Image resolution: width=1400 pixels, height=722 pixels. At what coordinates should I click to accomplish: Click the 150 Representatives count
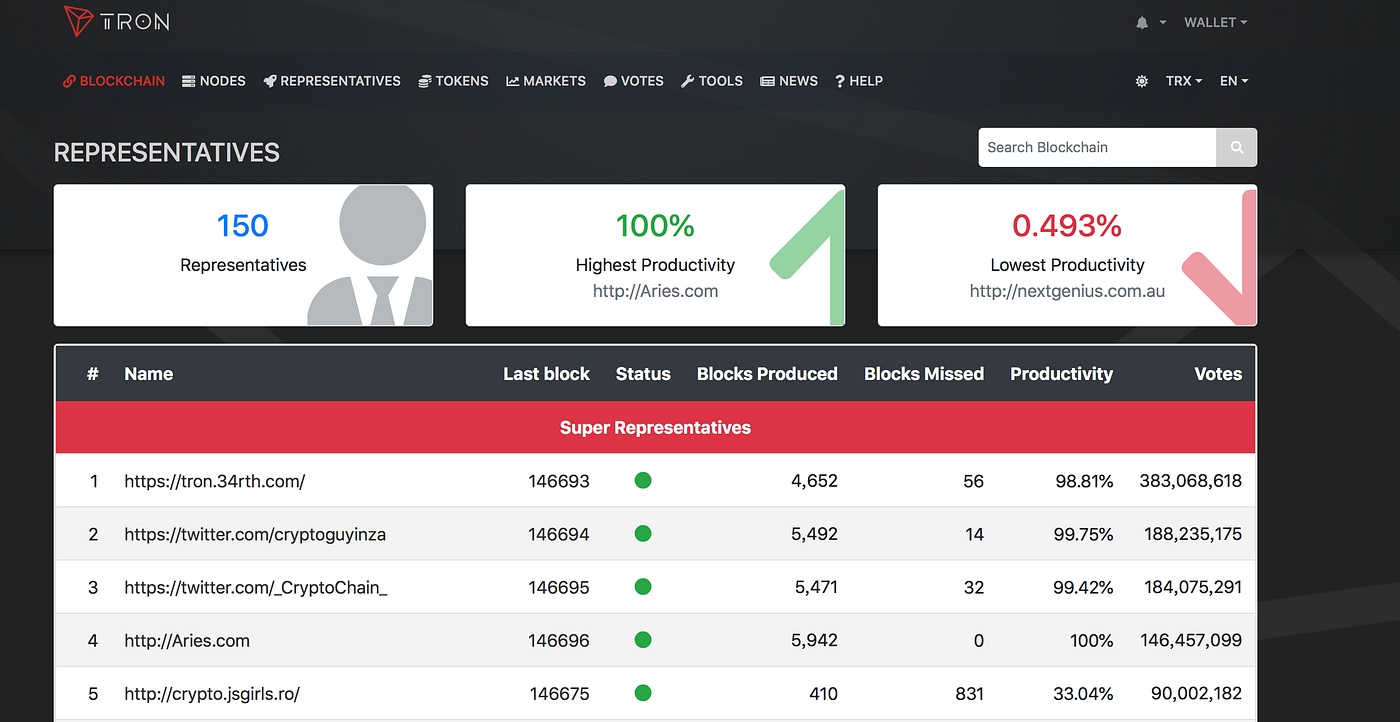[243, 226]
